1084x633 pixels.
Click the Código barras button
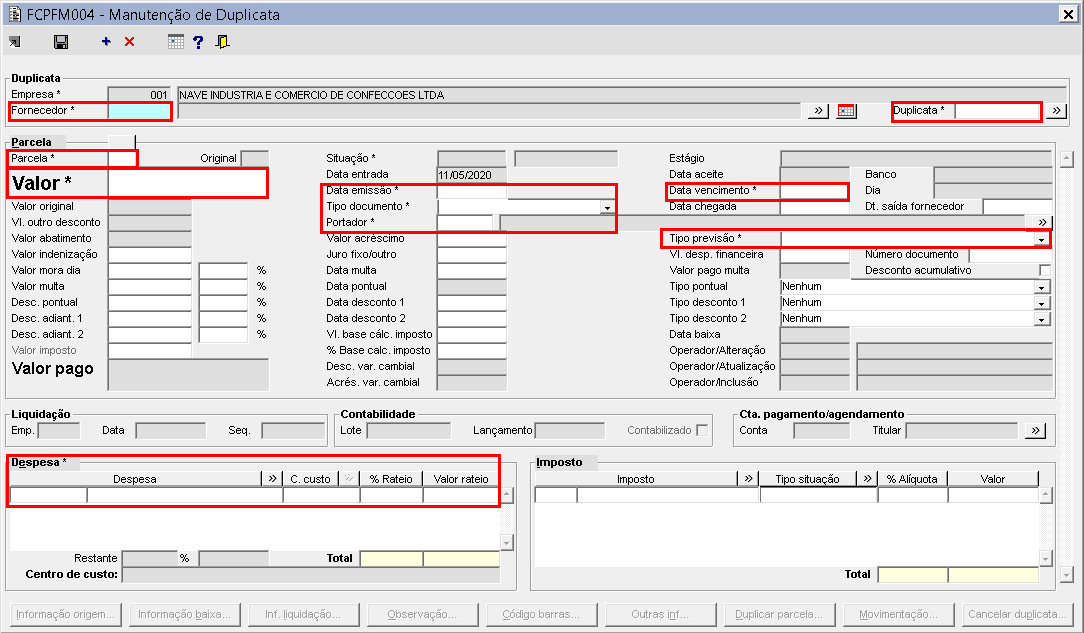(541, 614)
